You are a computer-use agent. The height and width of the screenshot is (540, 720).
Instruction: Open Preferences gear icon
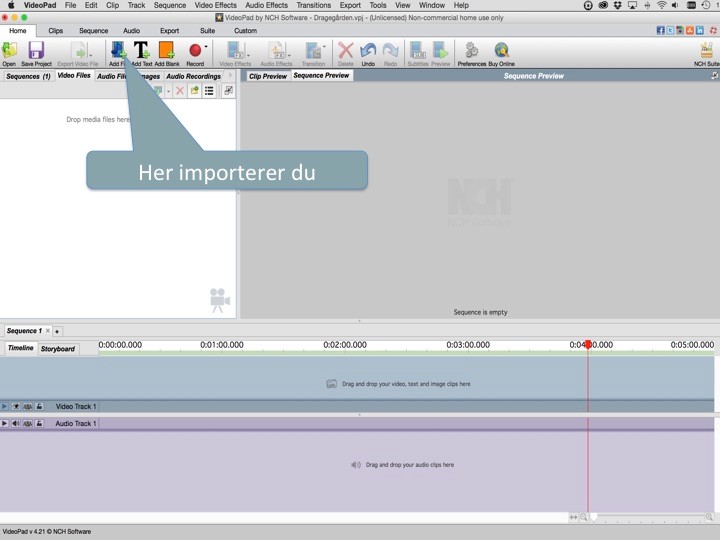pyautogui.click(x=472, y=51)
